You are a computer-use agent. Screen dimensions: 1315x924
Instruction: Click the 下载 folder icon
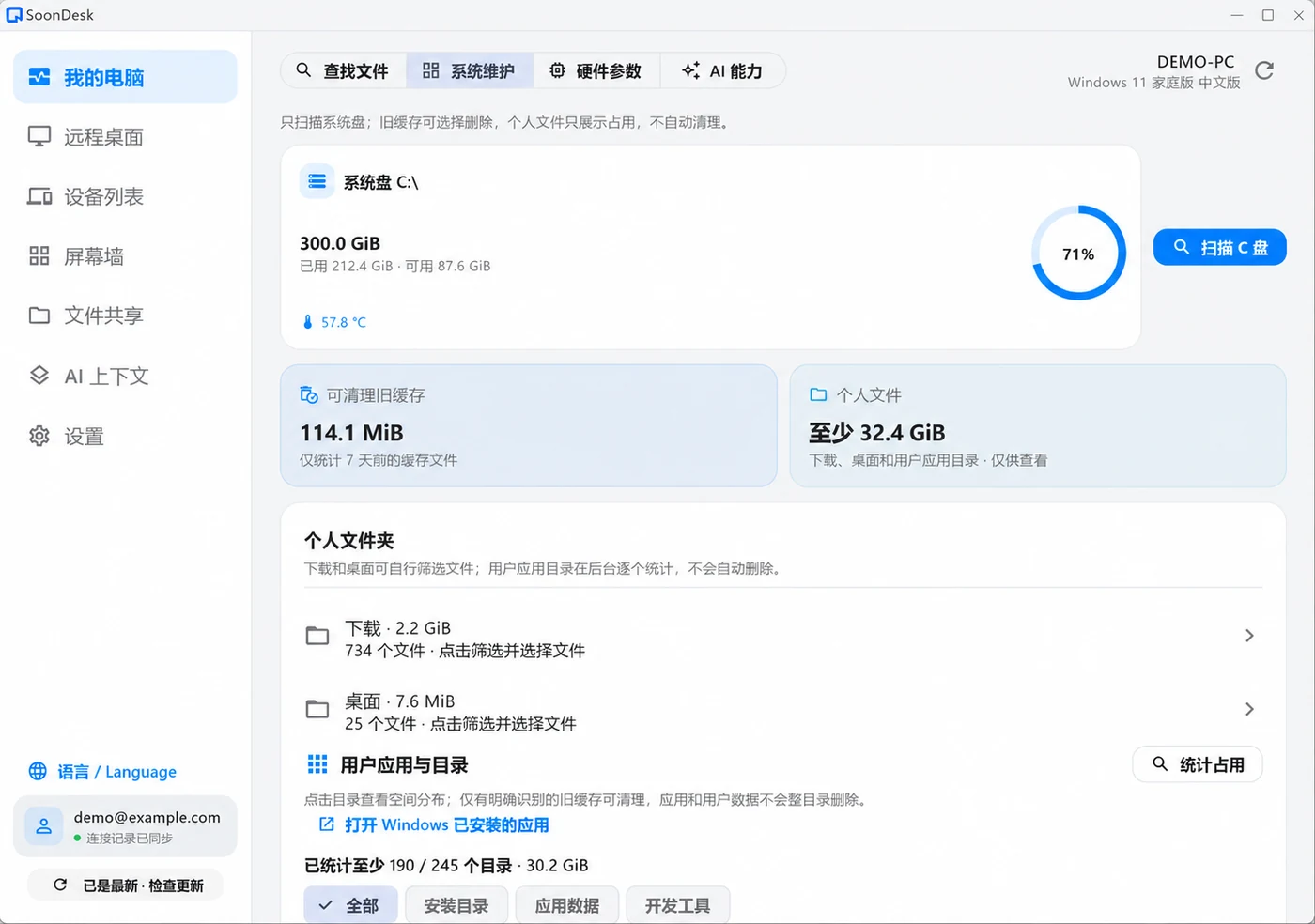coord(317,636)
